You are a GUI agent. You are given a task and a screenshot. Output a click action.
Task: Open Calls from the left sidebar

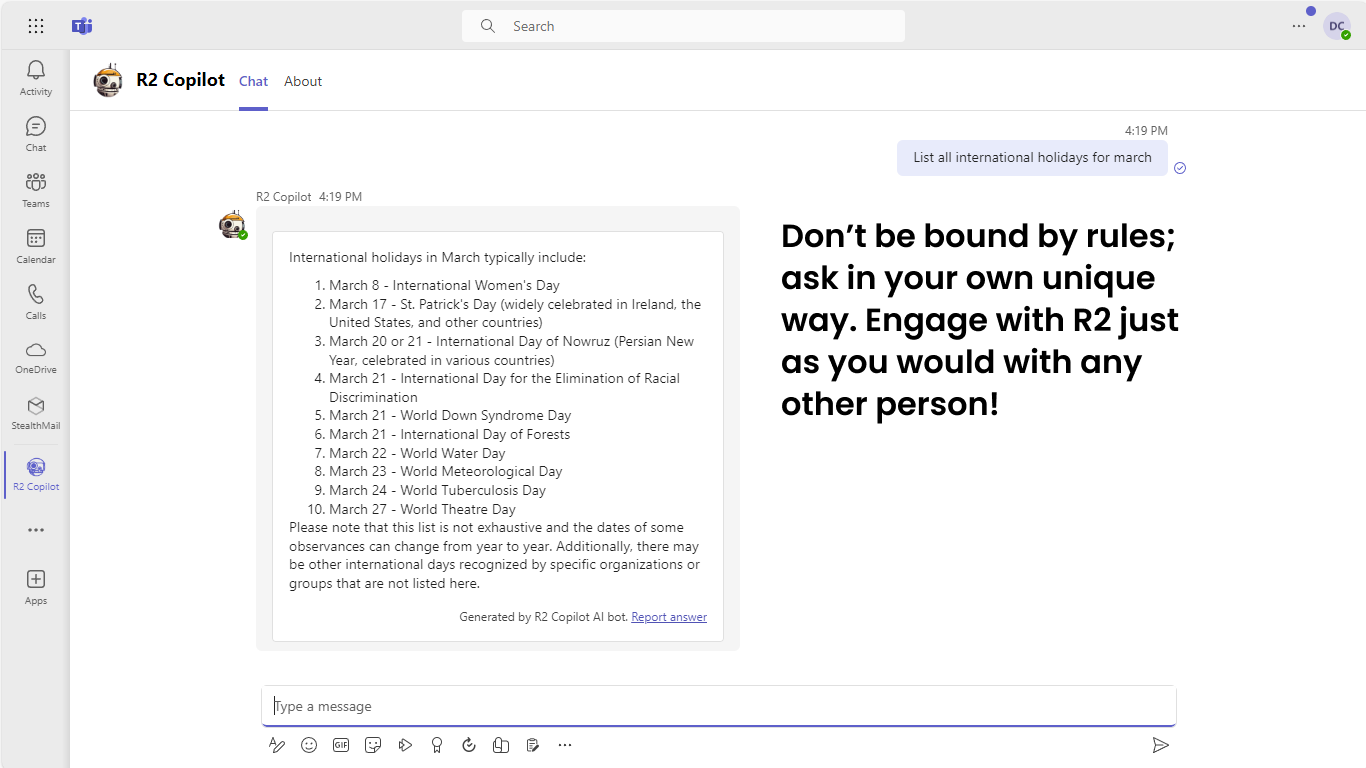[x=36, y=302]
